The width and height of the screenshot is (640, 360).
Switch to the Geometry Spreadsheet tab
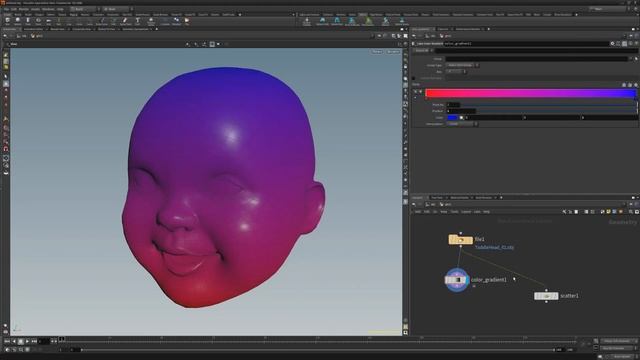(135, 29)
